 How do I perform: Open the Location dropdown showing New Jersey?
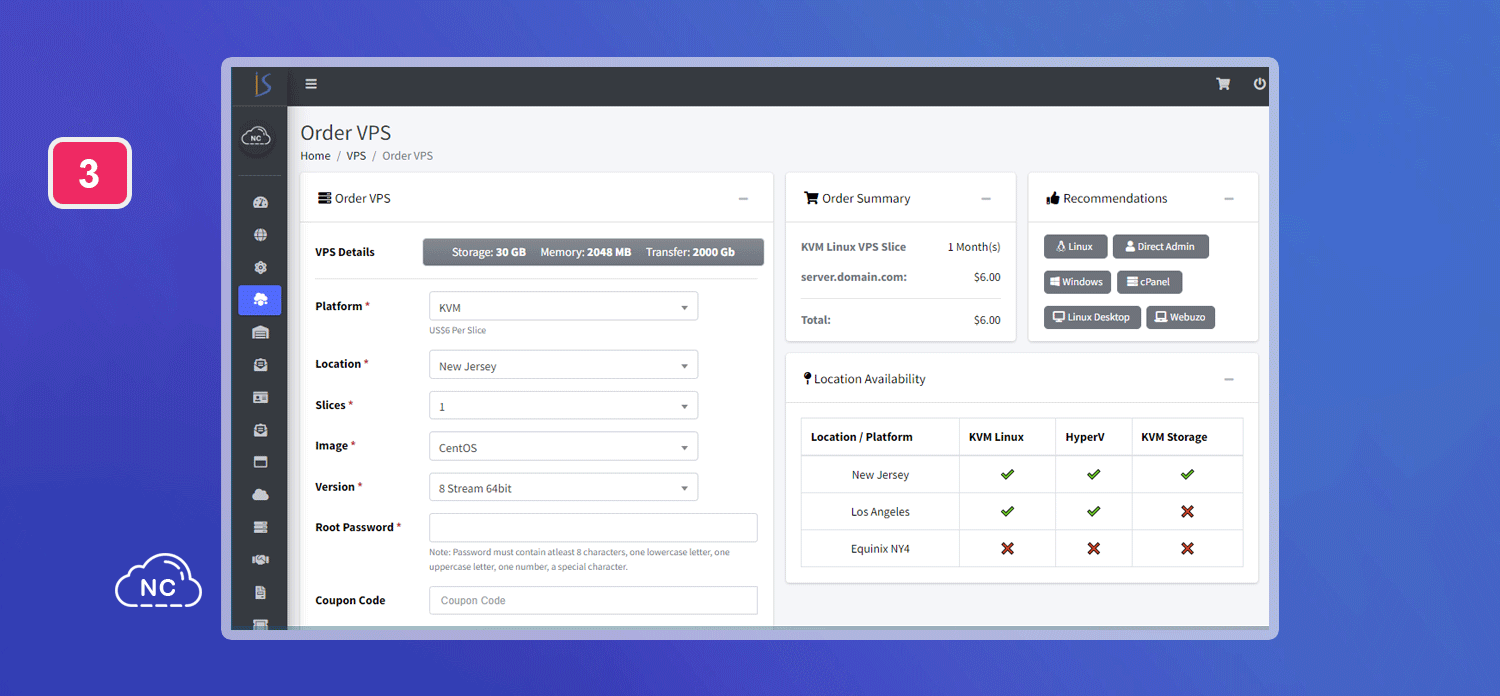coord(563,365)
